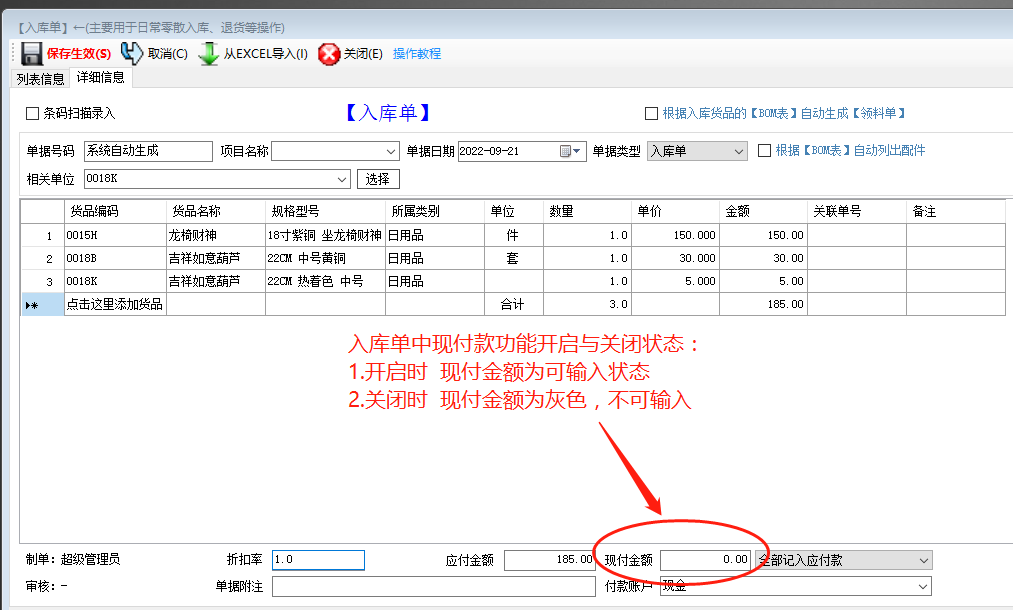This screenshot has height=610, width=1013.
Task: Expand the 相关单位 dropdown showing 0018K
Action: click(341, 179)
